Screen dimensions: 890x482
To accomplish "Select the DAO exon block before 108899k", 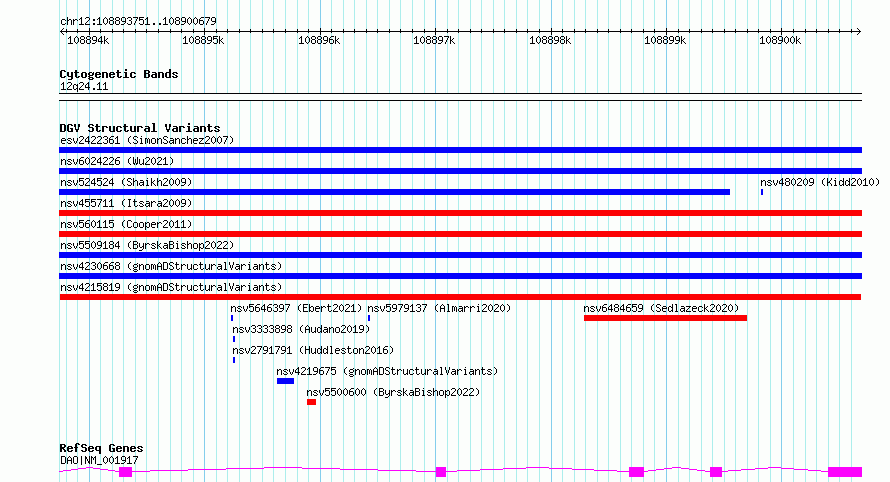I will [x=636, y=472].
